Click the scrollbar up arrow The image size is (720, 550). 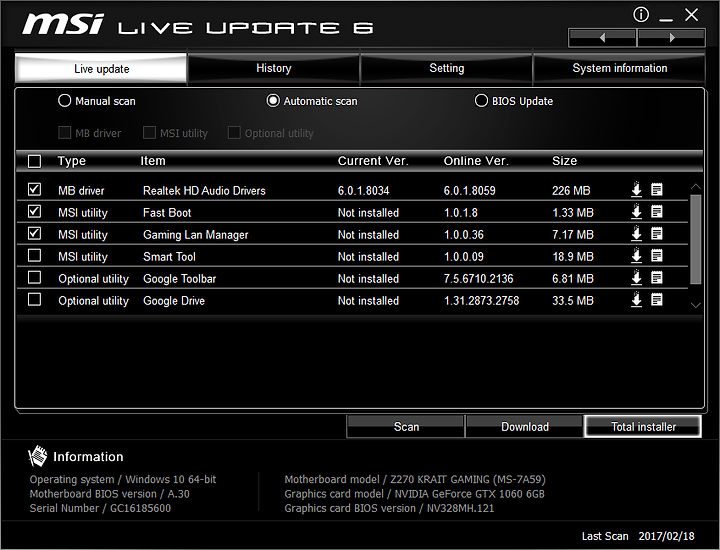pyautogui.click(x=696, y=186)
